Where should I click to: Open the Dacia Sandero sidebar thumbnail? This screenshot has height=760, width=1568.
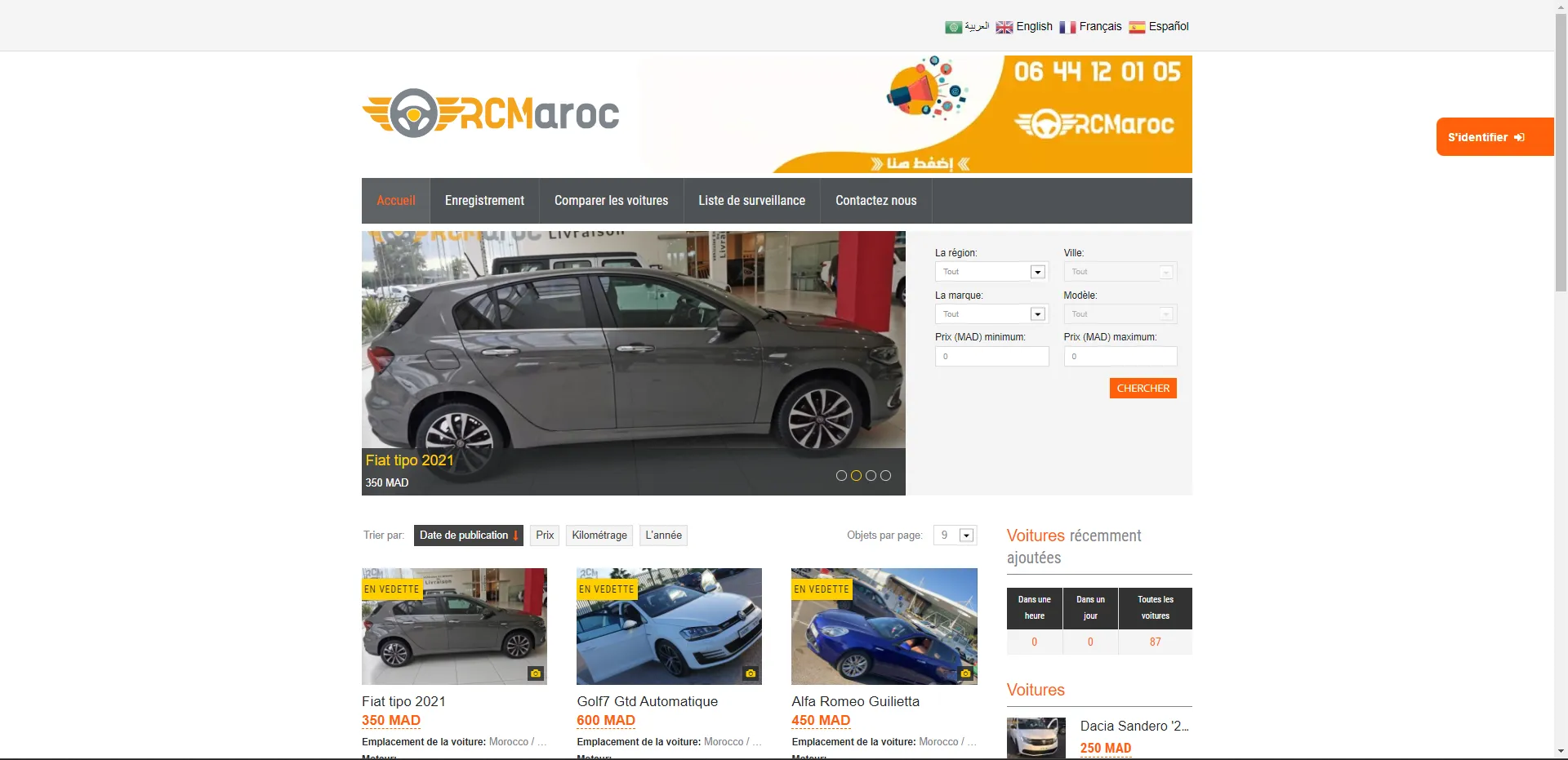tap(1036, 738)
